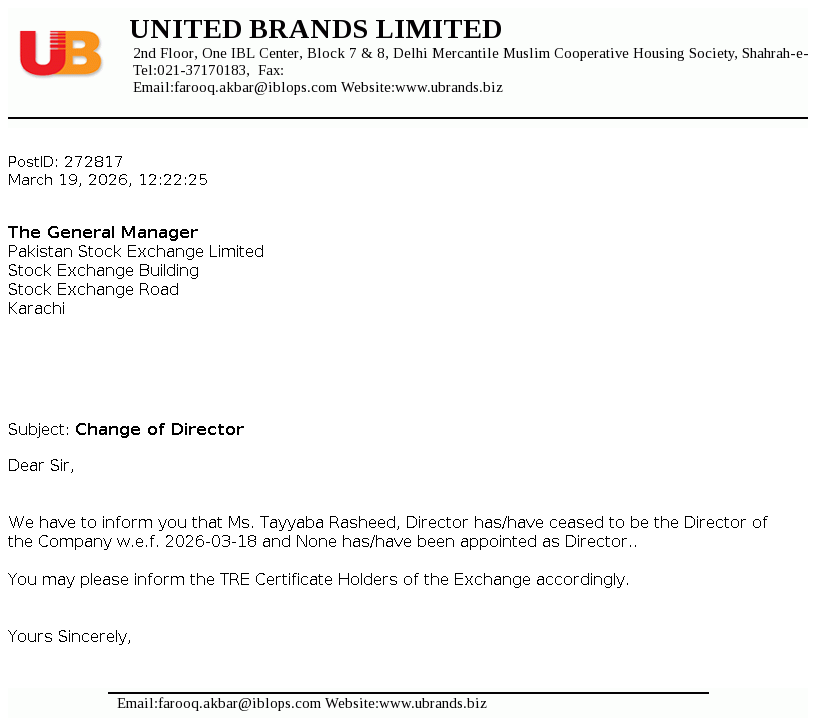Click the Change of Director subject
This screenshot has width=817, height=726.
[x=159, y=430]
